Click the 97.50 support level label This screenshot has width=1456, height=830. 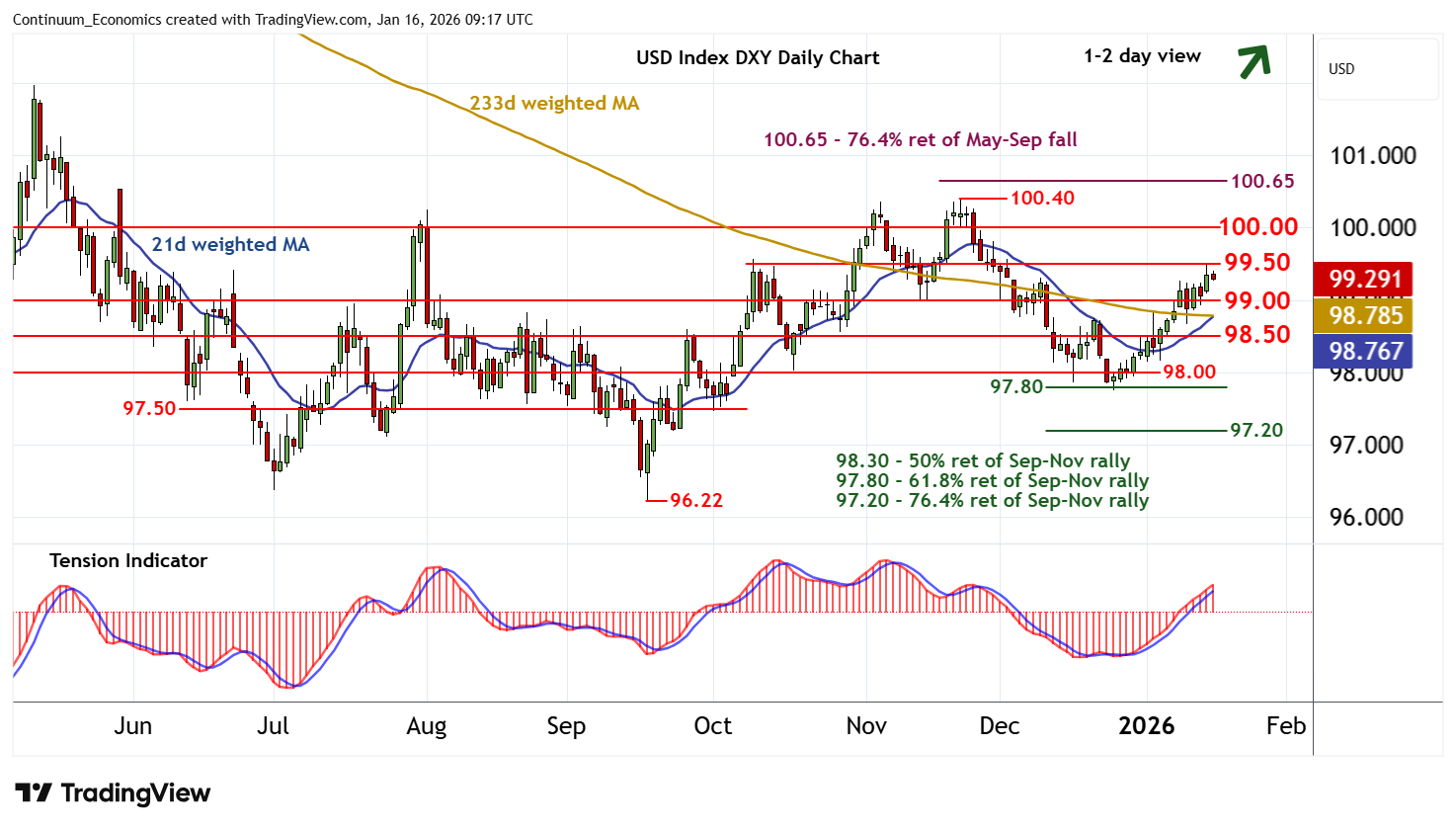pyautogui.click(x=149, y=408)
